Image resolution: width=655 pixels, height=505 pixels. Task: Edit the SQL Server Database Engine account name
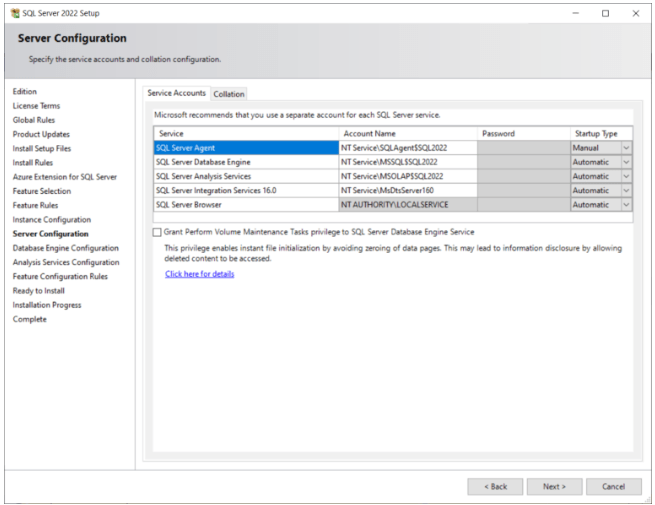[x=407, y=162]
